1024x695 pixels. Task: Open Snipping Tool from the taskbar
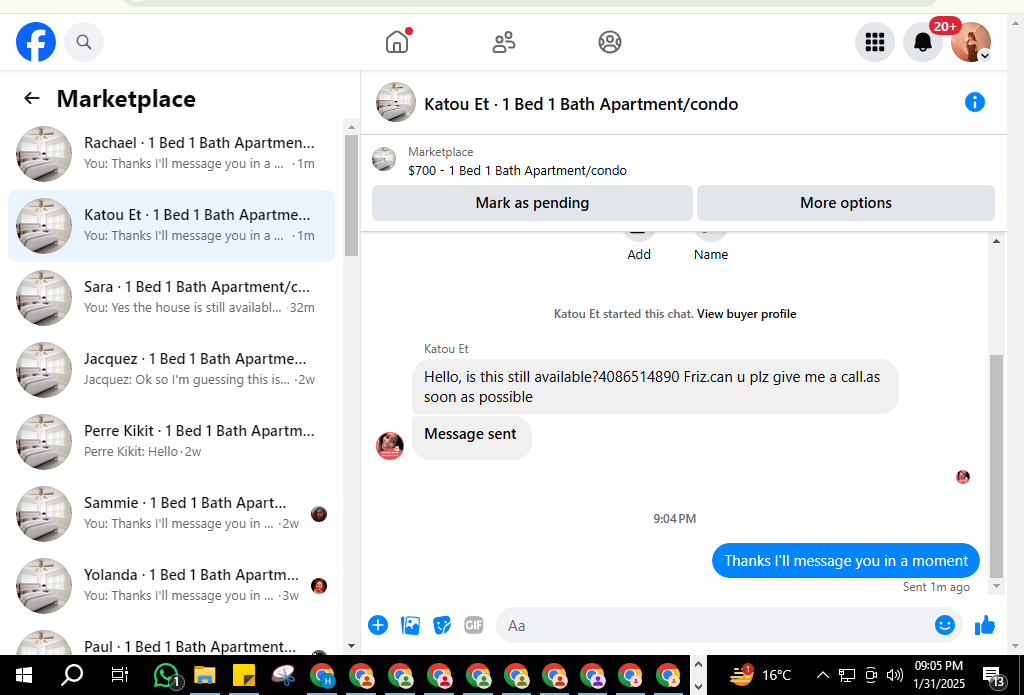pyautogui.click(x=283, y=675)
